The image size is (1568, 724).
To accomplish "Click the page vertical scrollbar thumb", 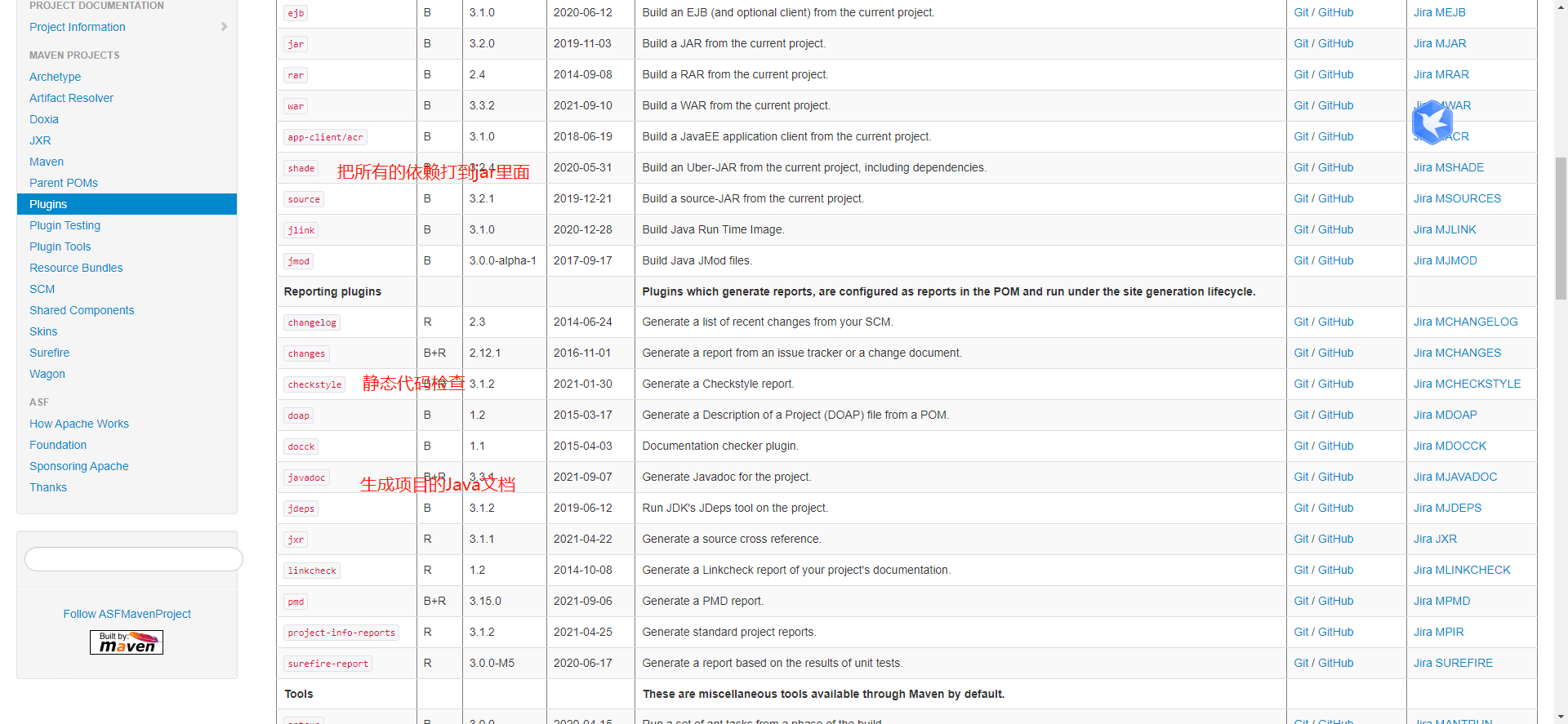I will (1561, 229).
